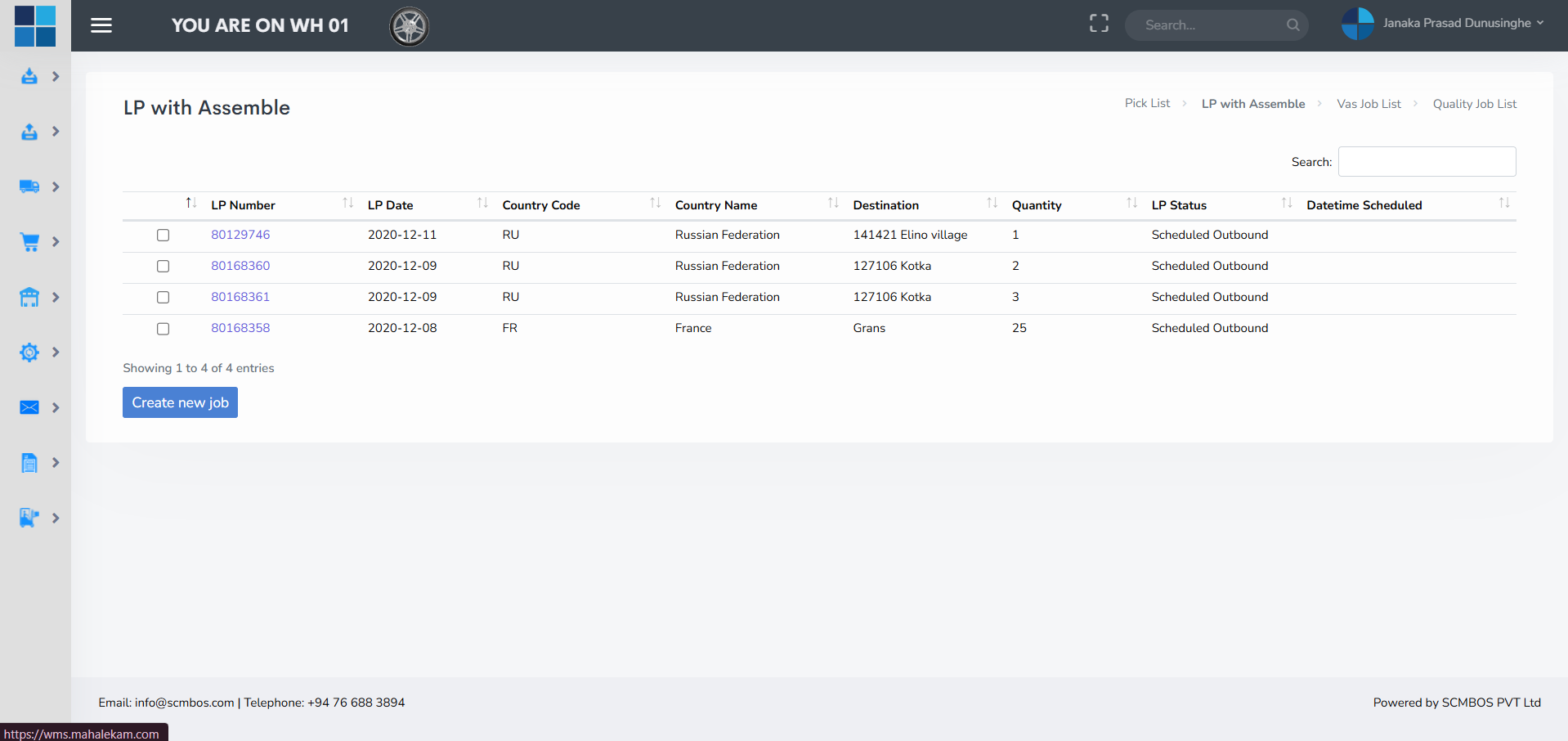The width and height of the screenshot is (1568, 741).
Task: Go to Pick List breadcrumb
Action: coord(1147,103)
